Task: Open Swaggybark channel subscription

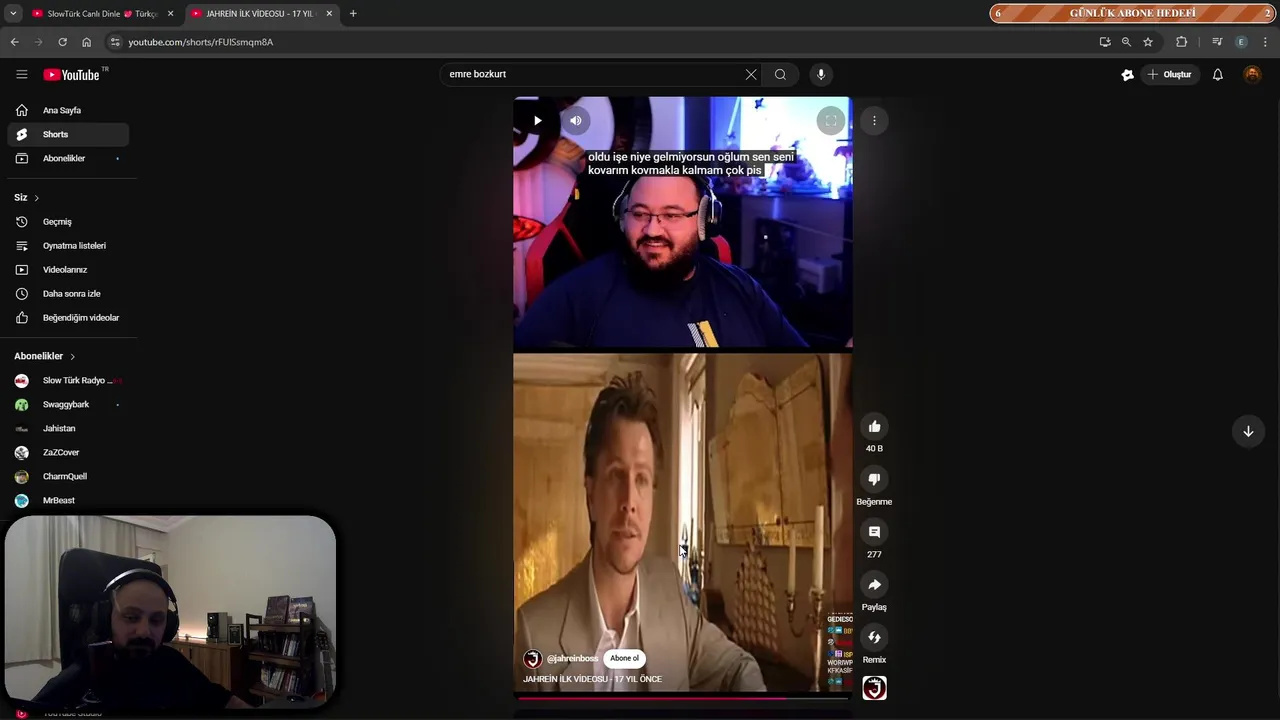Action: tap(68, 404)
